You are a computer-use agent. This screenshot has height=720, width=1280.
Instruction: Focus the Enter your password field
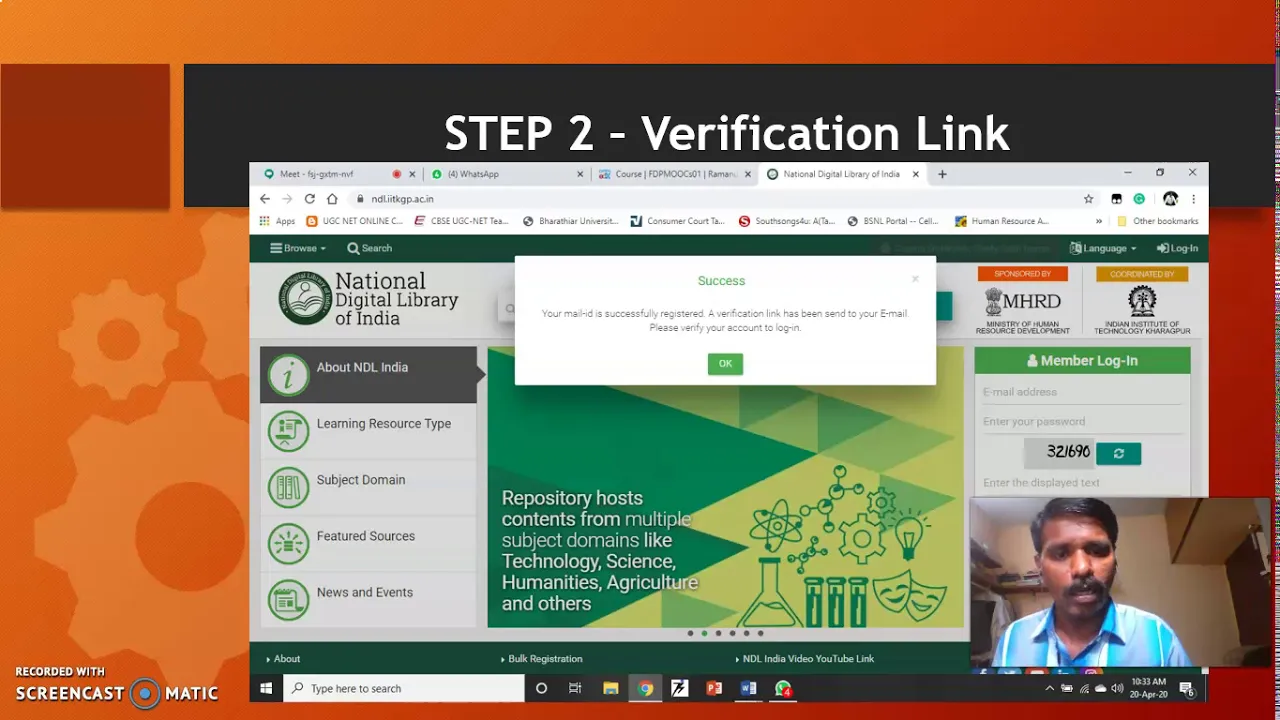1082,421
